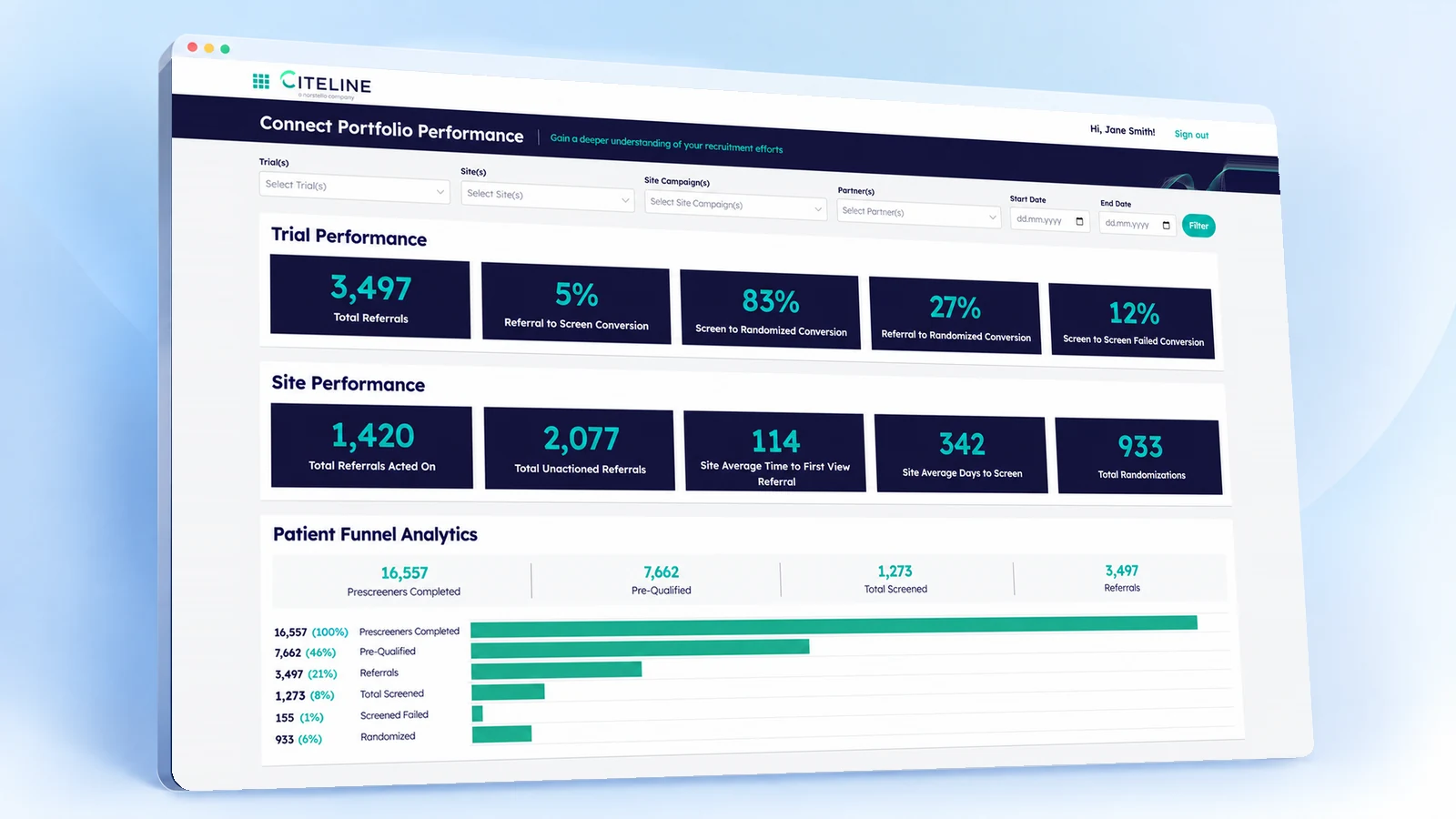This screenshot has width=1456, height=819.
Task: Click the Hi, Jane Smith! greeting
Action: (1122, 130)
